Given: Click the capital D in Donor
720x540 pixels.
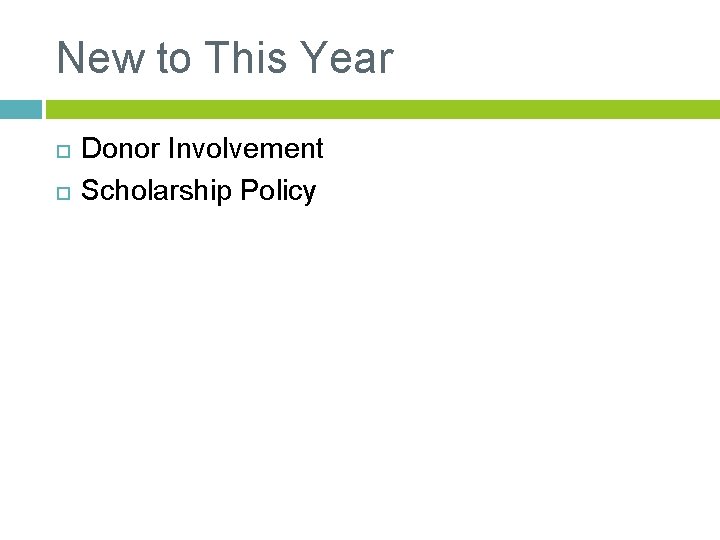Looking at the screenshot, I should [x=90, y=149].
